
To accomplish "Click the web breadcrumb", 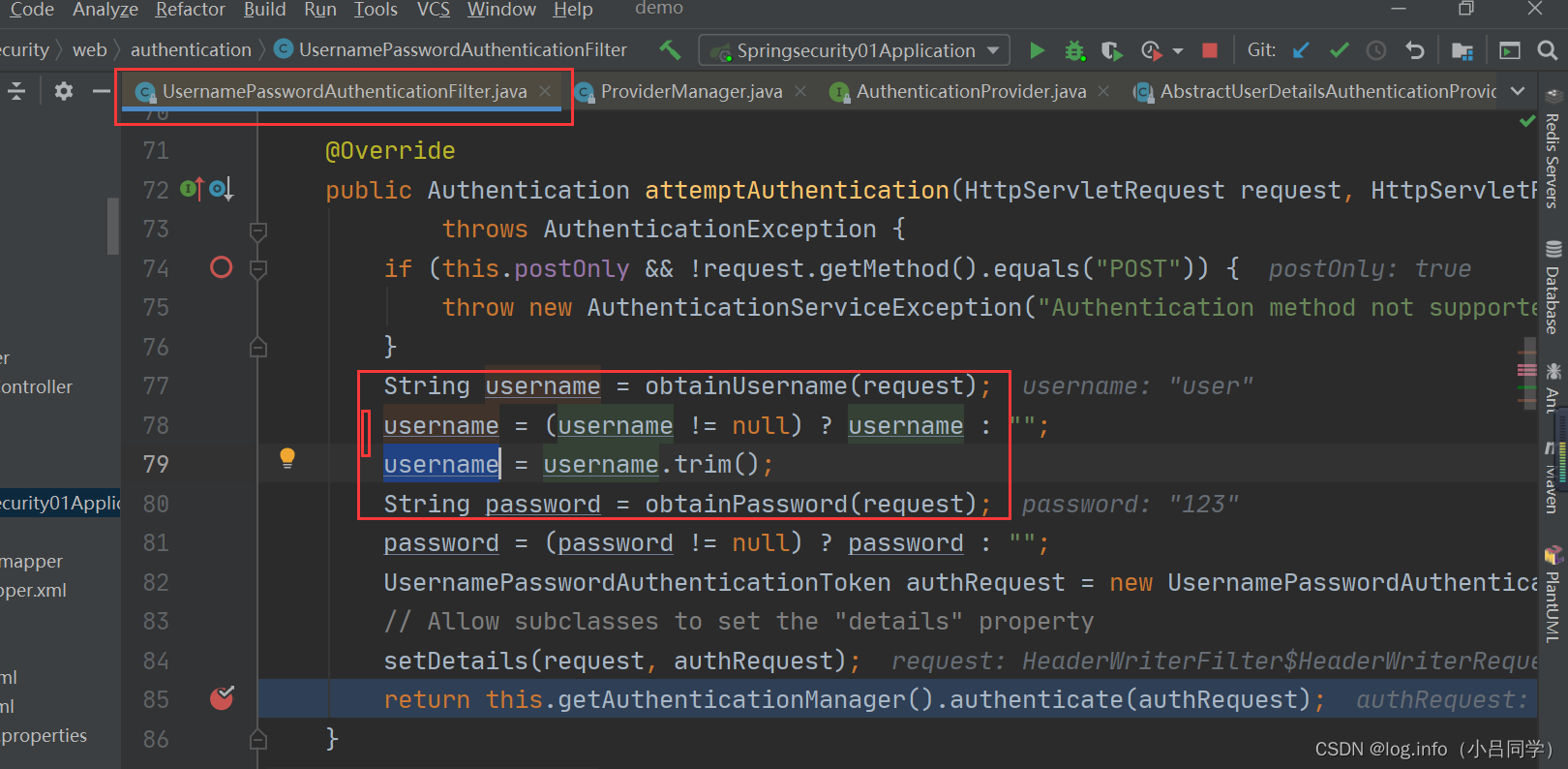I will (90, 49).
